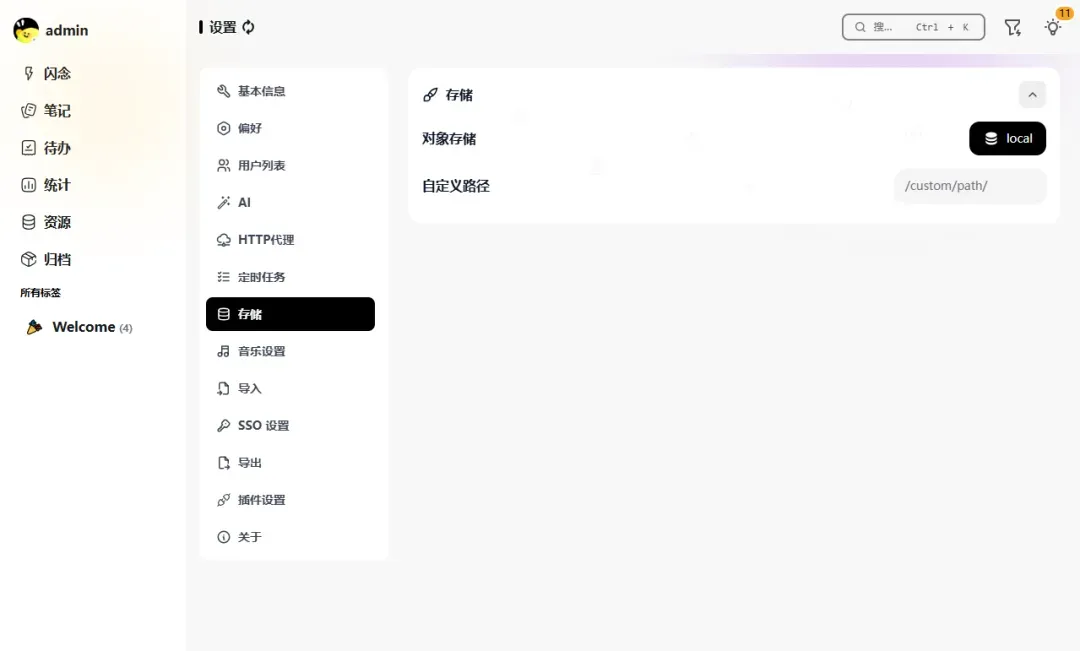
Task: Open the 待办 todo section
Action: pos(46,148)
